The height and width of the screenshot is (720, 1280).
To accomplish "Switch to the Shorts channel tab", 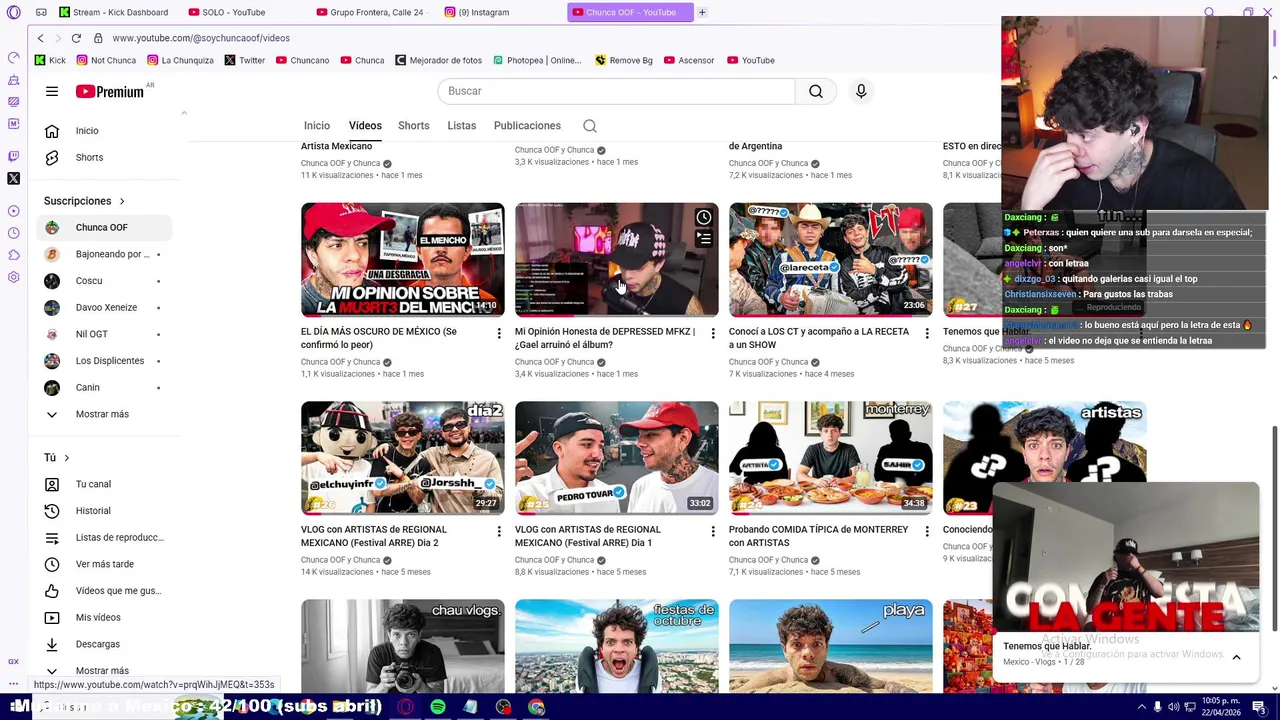I will [x=414, y=126].
